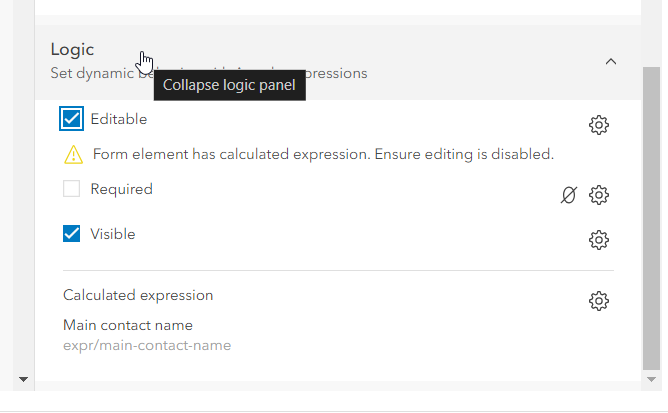668x413 pixels.
Task: Open expression settings gear for Visible
Action: (599, 240)
